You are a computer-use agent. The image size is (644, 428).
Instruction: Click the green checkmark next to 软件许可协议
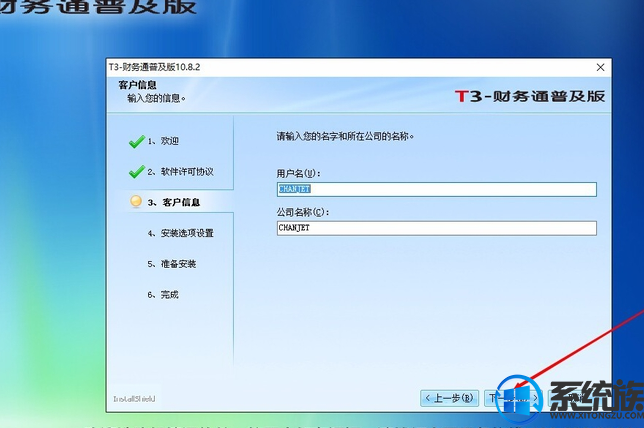point(136,172)
